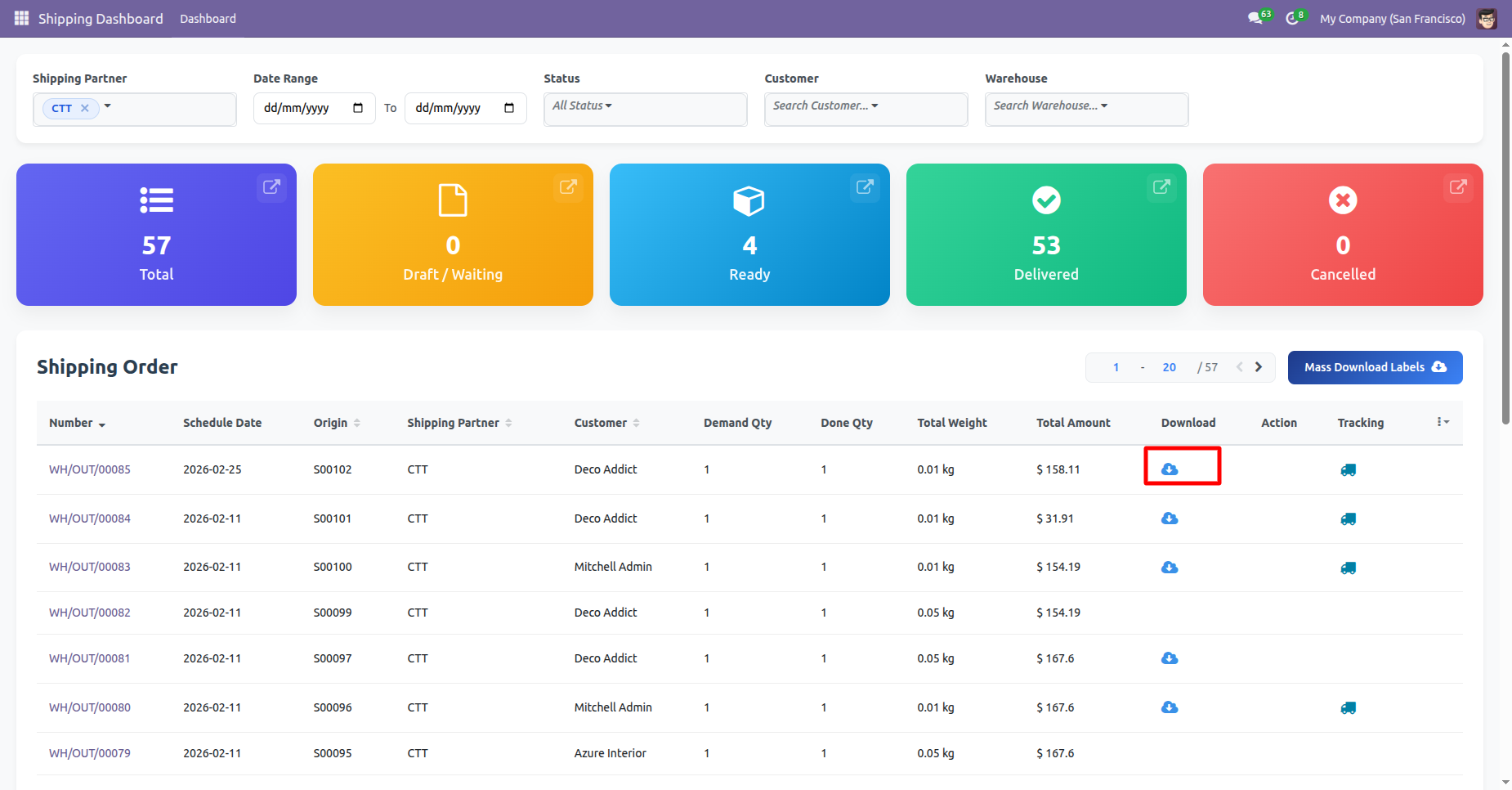Open shipping order WH/OUT/00083 link
The height and width of the screenshot is (790, 1512).
click(x=90, y=567)
